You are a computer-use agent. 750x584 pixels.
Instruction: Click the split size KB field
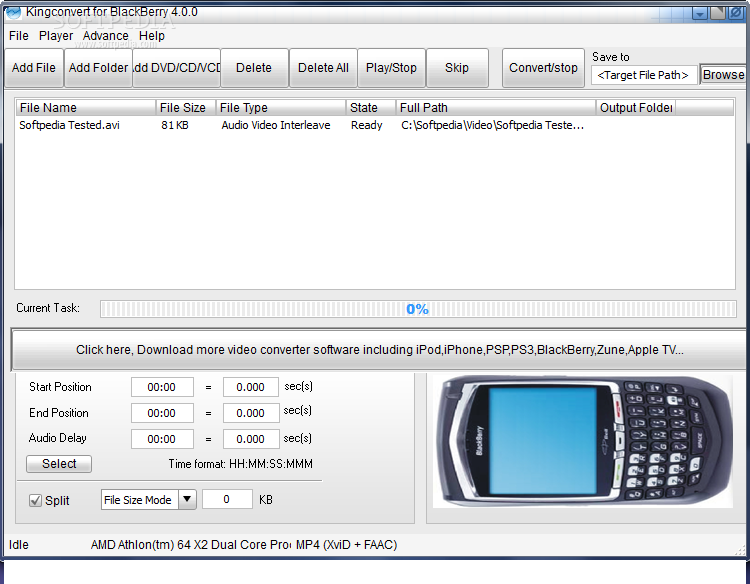pyautogui.click(x=227, y=499)
